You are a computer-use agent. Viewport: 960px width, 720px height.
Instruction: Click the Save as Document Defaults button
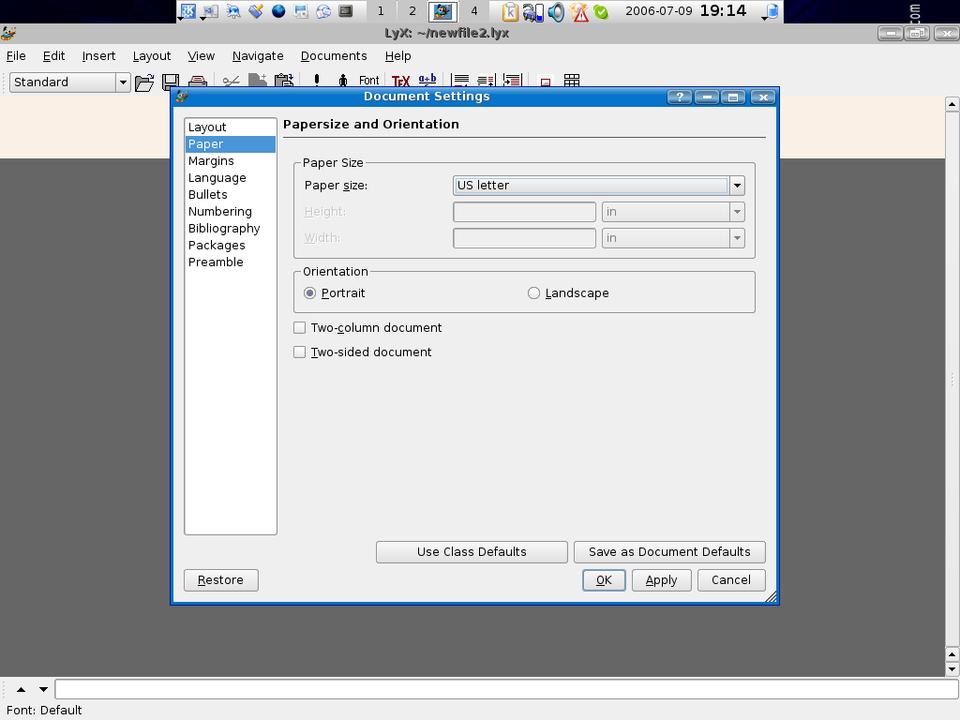(x=669, y=552)
